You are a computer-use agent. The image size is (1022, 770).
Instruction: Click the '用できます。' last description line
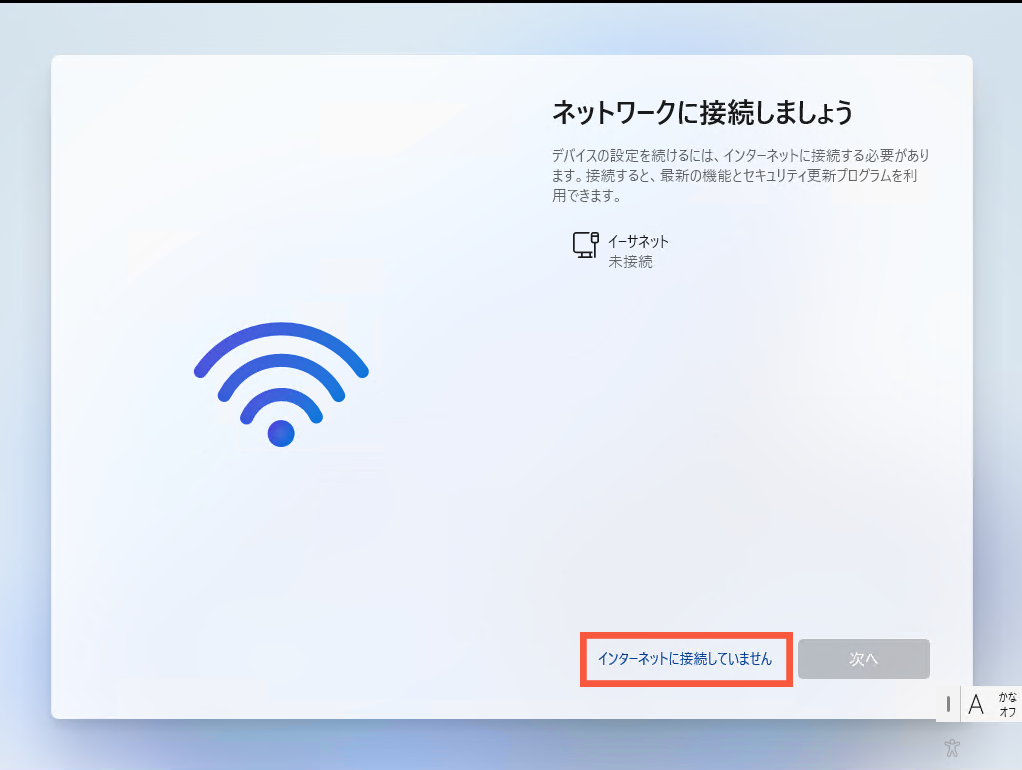(587, 196)
